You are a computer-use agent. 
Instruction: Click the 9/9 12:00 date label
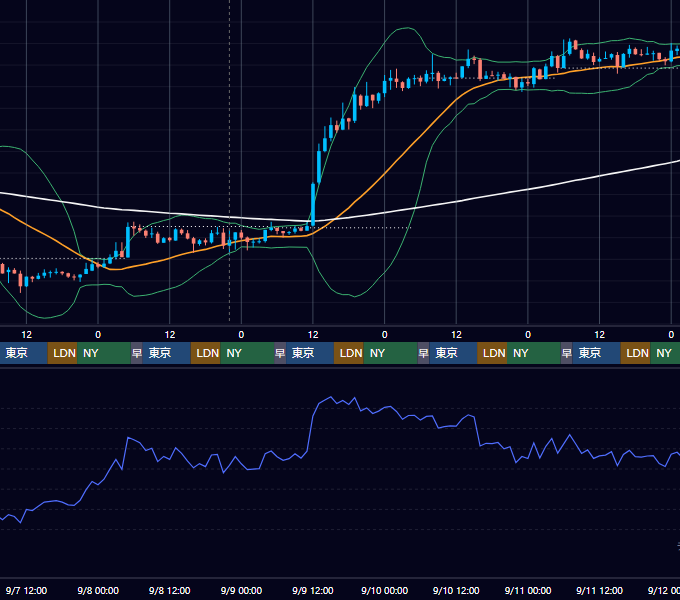pos(313,590)
